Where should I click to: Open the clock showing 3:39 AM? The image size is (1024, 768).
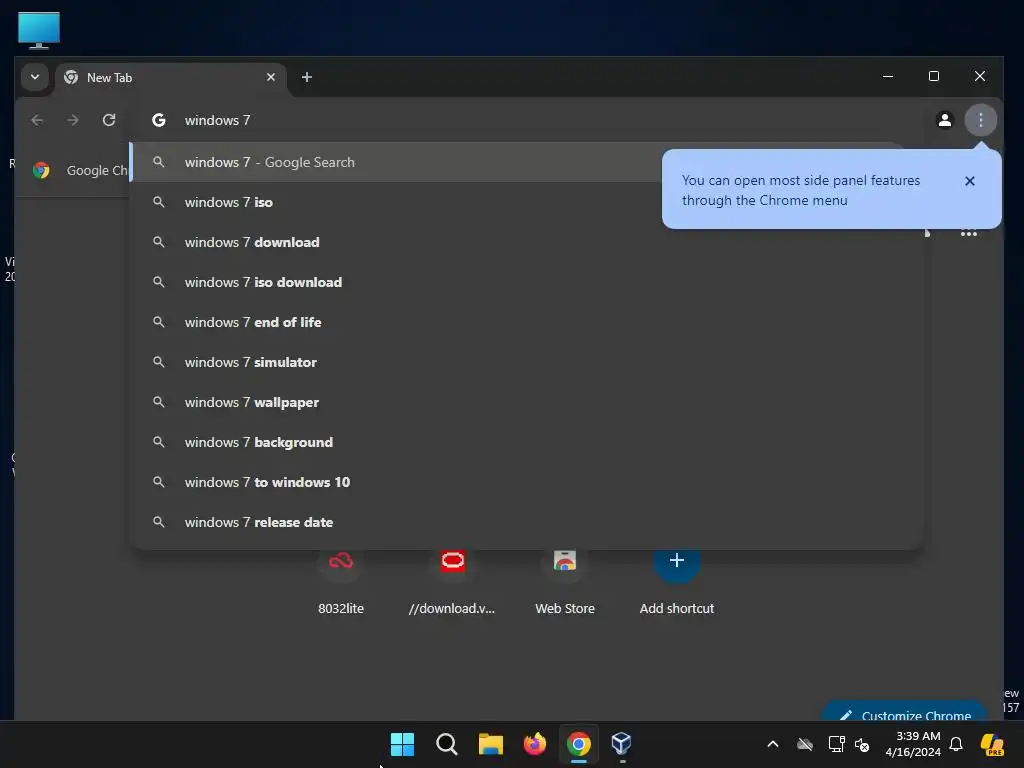tap(912, 744)
